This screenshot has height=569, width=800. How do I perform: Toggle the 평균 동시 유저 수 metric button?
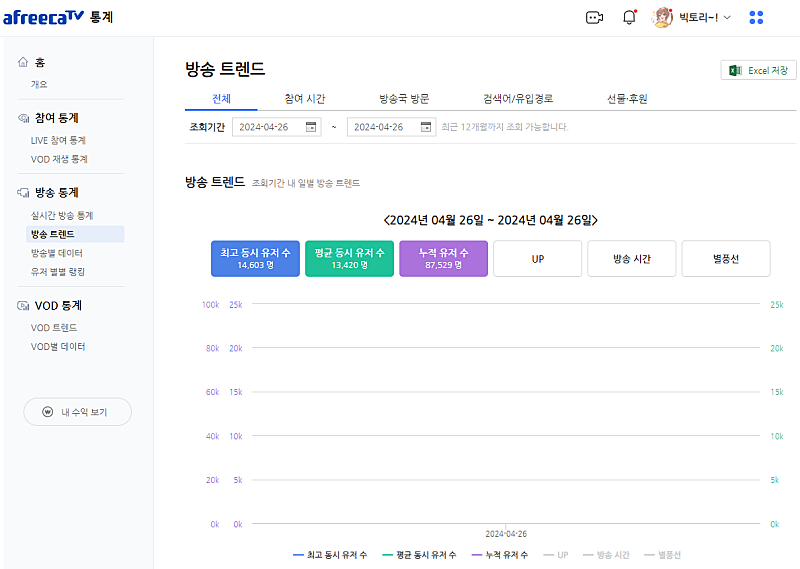[x=349, y=258]
